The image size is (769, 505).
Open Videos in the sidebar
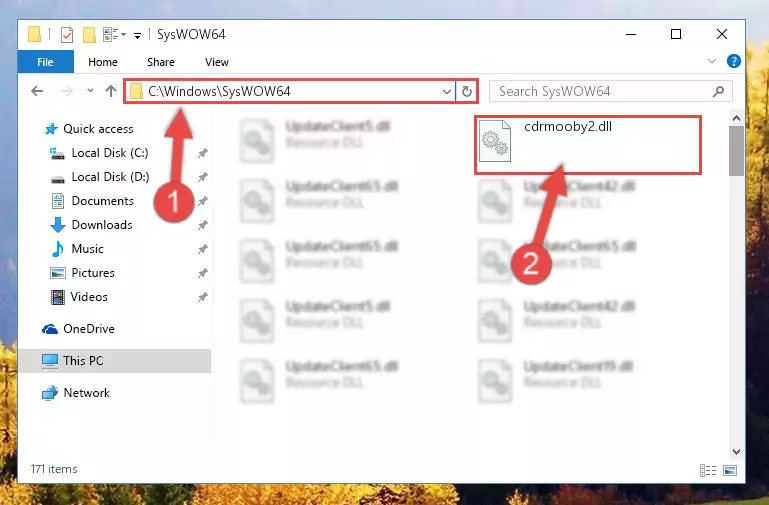point(79,297)
